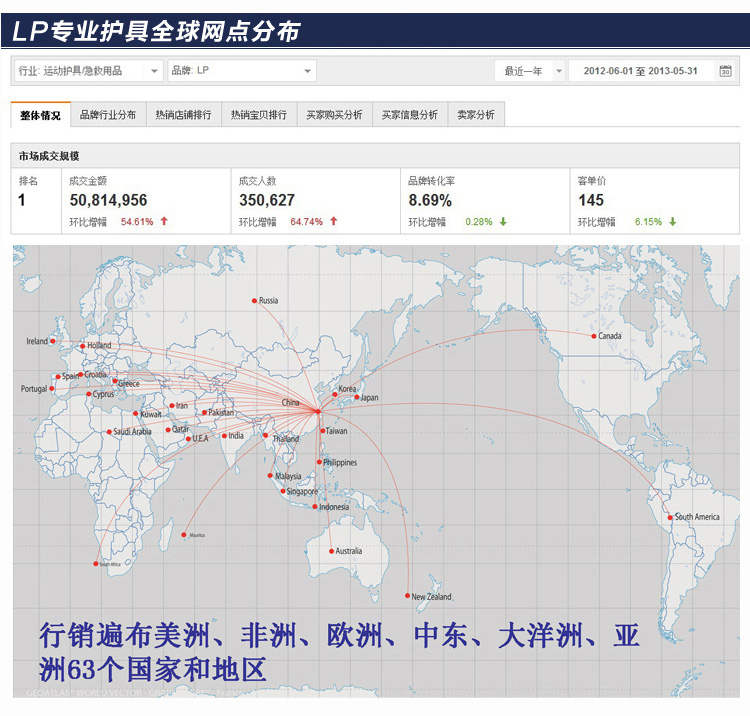Open the 热销店铺排行 tab
The width and height of the screenshot is (750, 716).
(x=184, y=115)
